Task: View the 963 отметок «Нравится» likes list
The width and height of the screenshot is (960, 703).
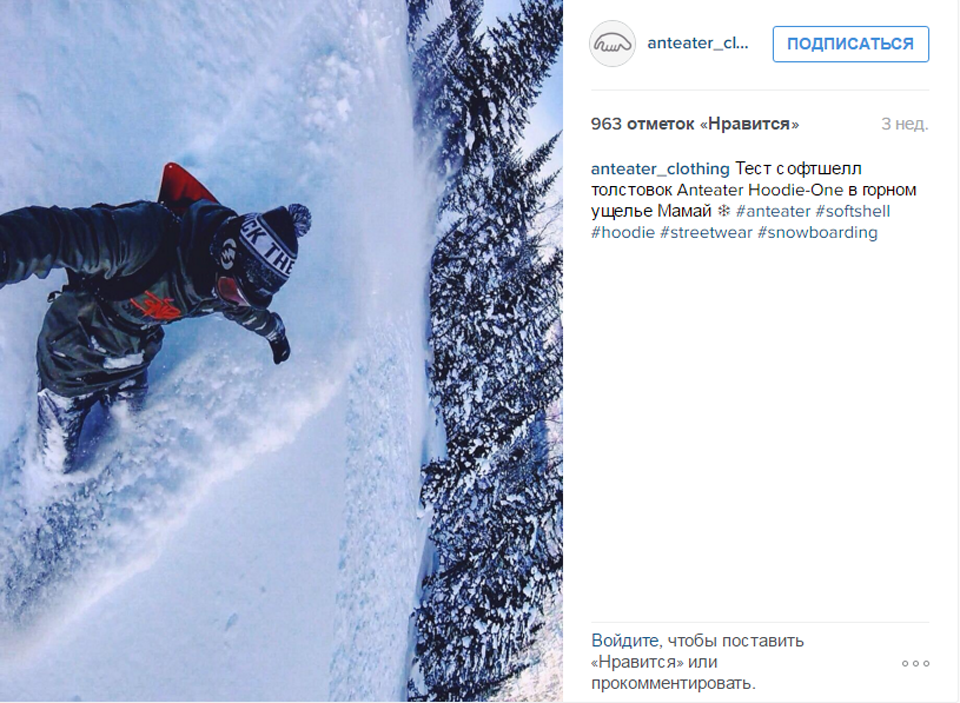Action: click(x=694, y=124)
